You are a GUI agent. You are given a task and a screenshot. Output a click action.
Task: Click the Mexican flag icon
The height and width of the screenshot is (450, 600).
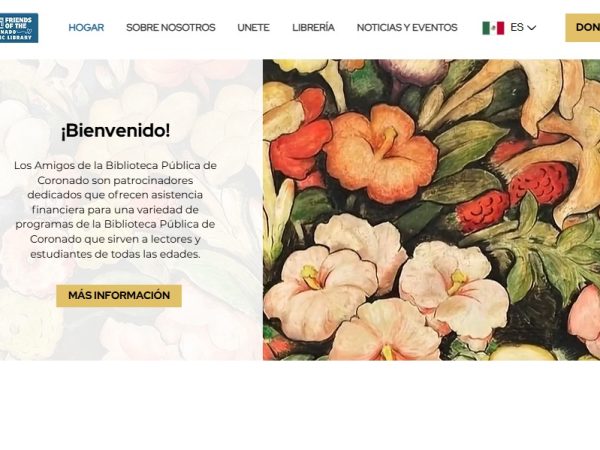493,28
